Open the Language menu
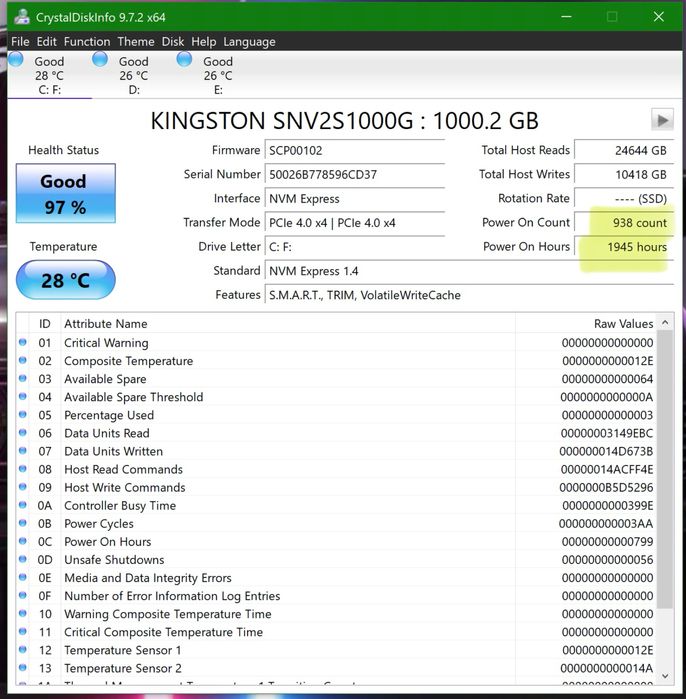Screen dimensions: 686x699 [250, 41]
